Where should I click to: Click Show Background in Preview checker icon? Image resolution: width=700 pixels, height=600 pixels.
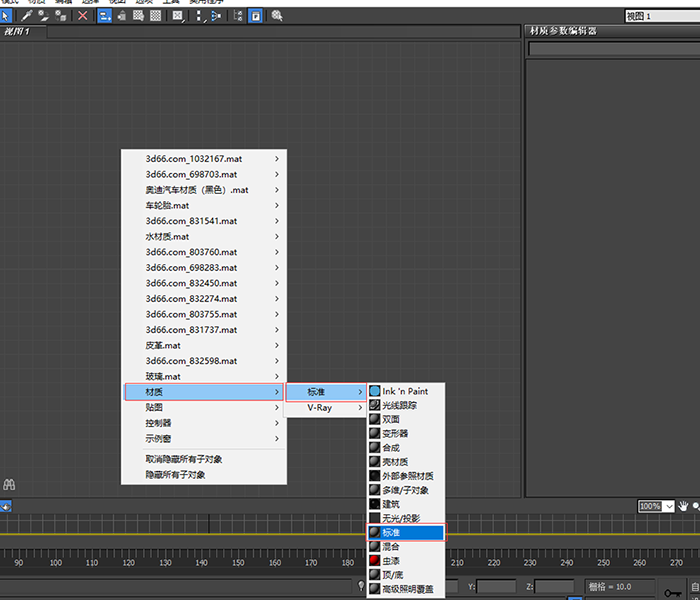pyautogui.click(x=155, y=16)
